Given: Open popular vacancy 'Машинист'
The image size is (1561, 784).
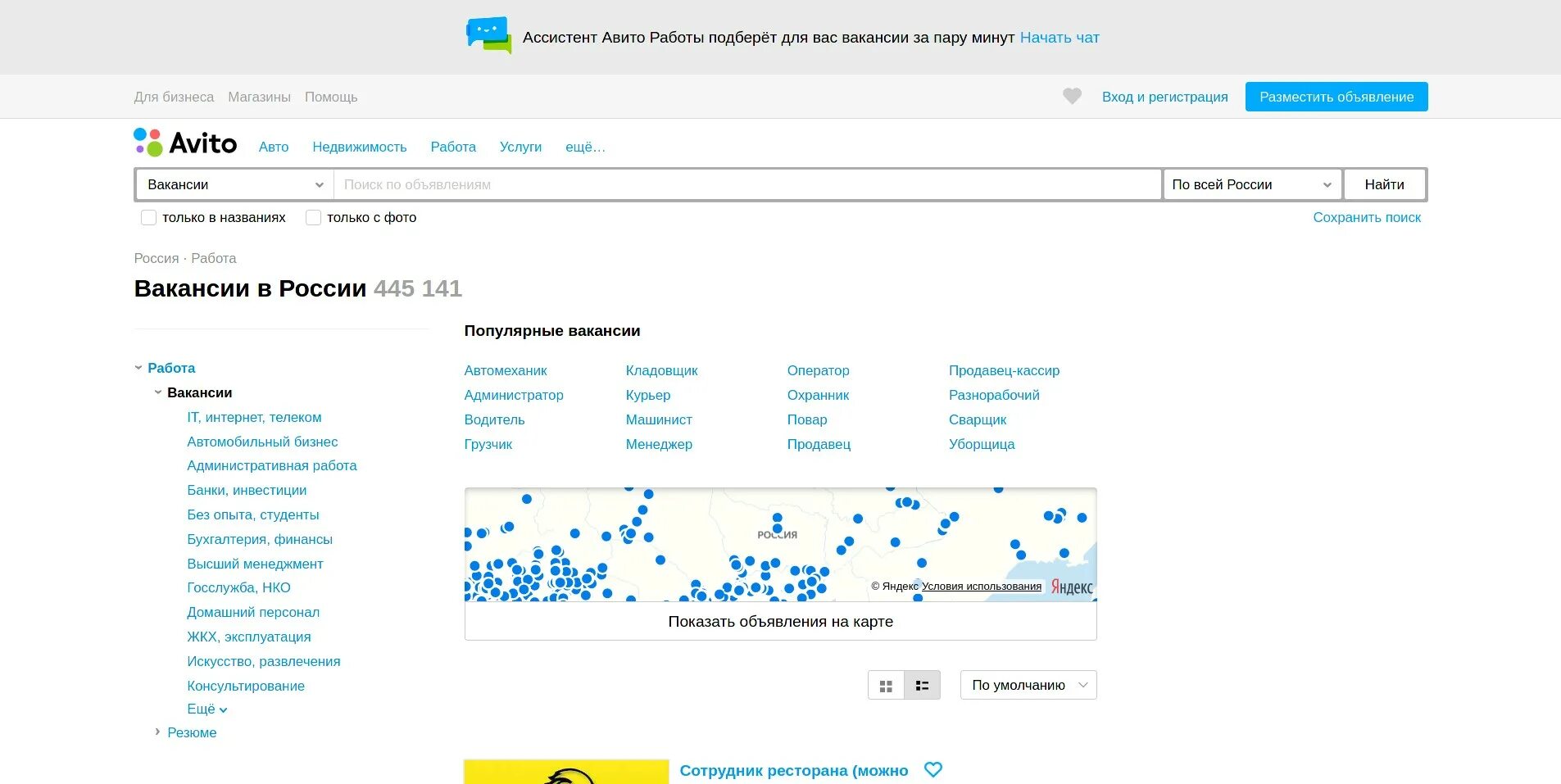Looking at the screenshot, I should tap(659, 420).
